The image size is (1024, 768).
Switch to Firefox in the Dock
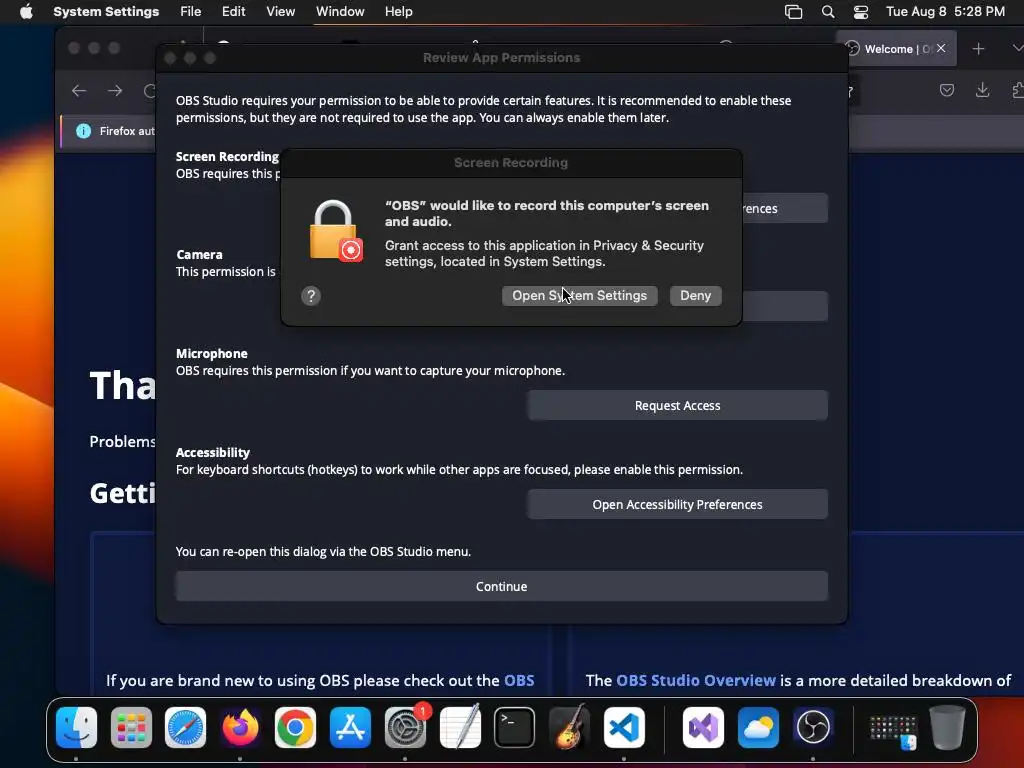[x=240, y=727]
